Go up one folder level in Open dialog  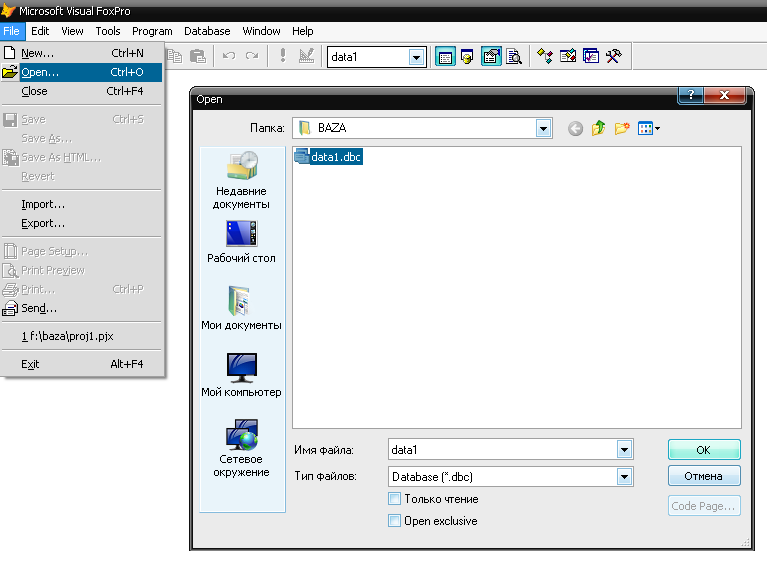coord(598,128)
